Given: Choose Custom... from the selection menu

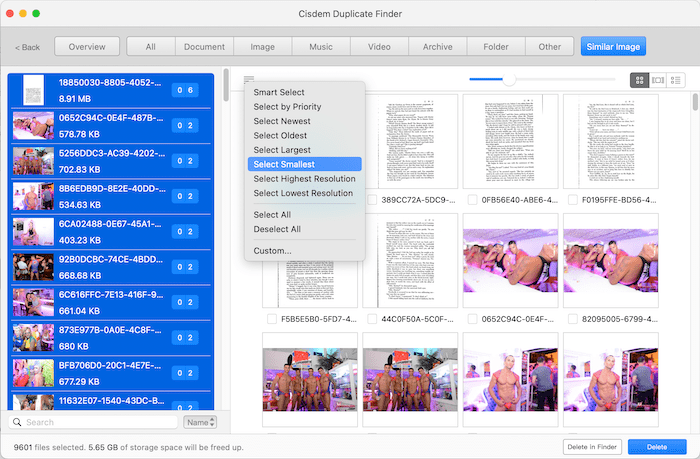Looking at the screenshot, I should point(272,250).
